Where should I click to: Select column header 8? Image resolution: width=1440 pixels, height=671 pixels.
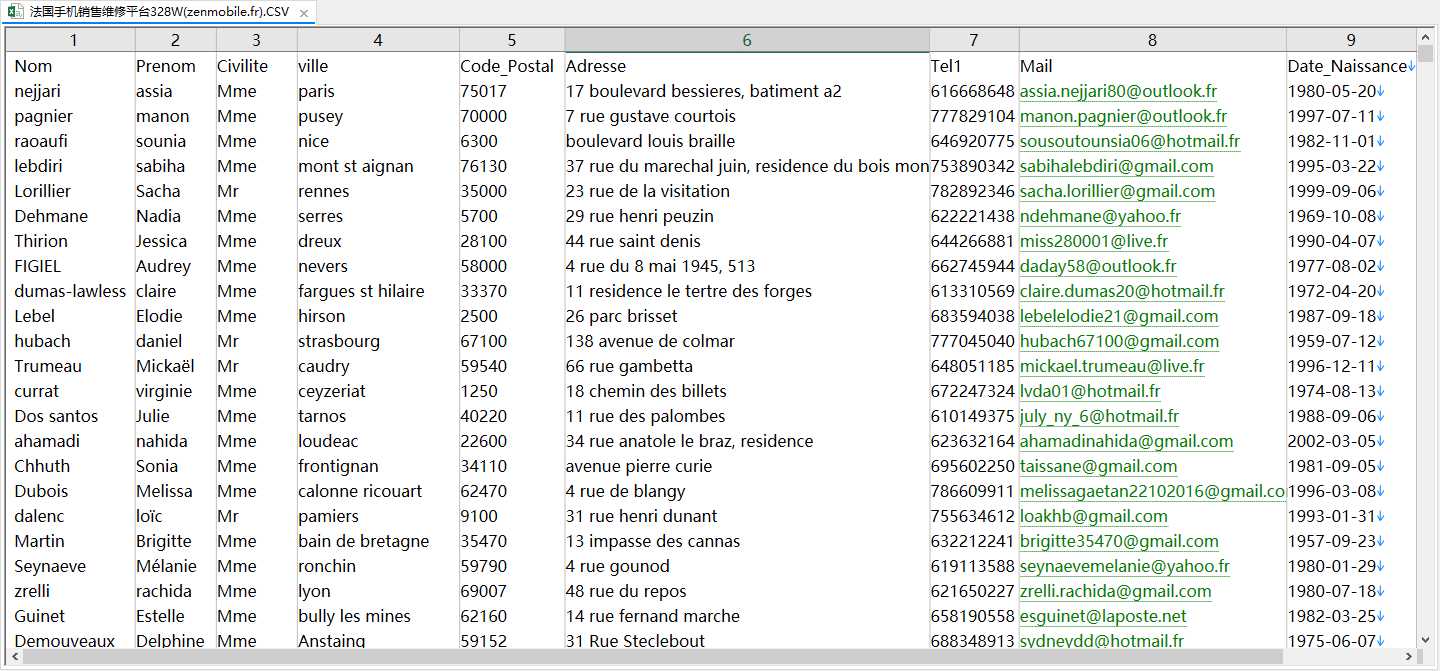point(1153,40)
